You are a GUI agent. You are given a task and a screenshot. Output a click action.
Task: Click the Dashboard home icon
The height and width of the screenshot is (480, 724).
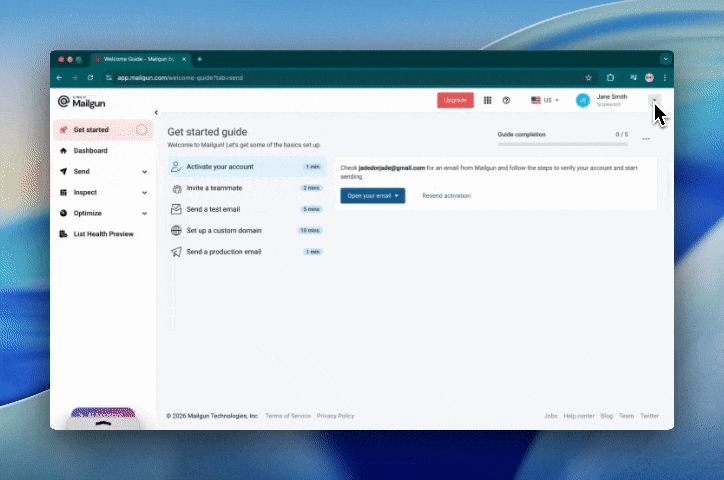(64, 150)
